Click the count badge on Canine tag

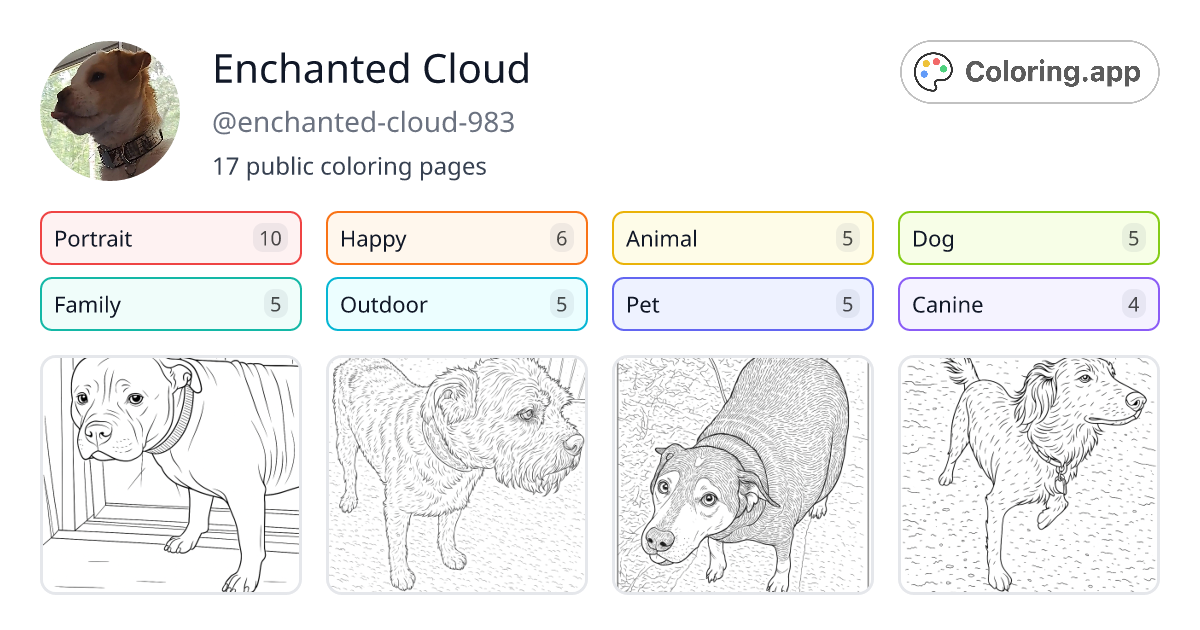point(1133,304)
